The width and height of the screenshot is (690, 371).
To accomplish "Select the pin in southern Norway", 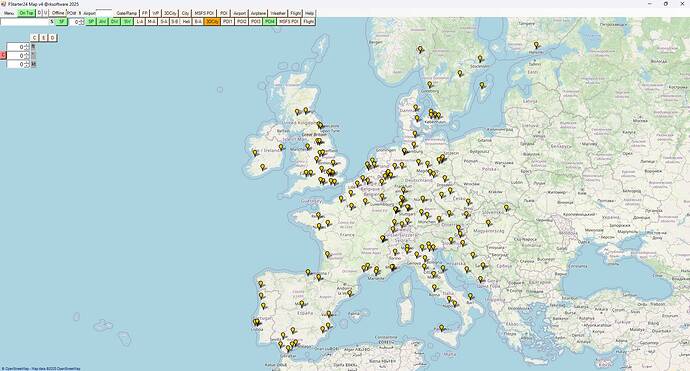I will (420, 49).
